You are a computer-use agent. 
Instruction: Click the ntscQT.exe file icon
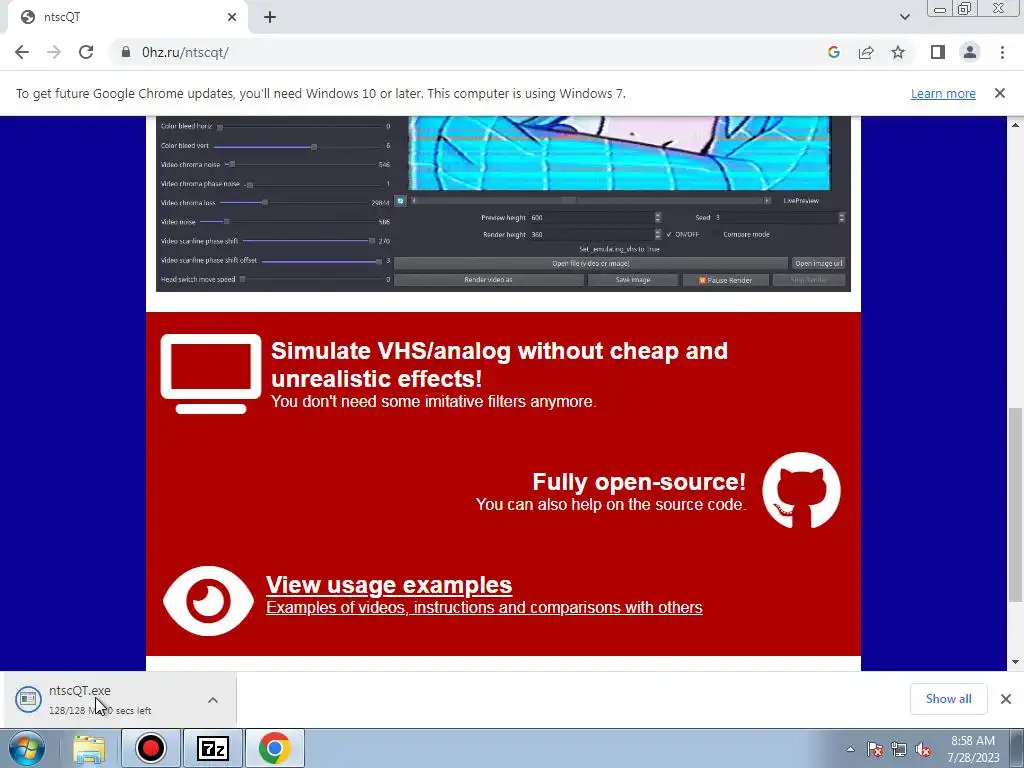pos(28,699)
